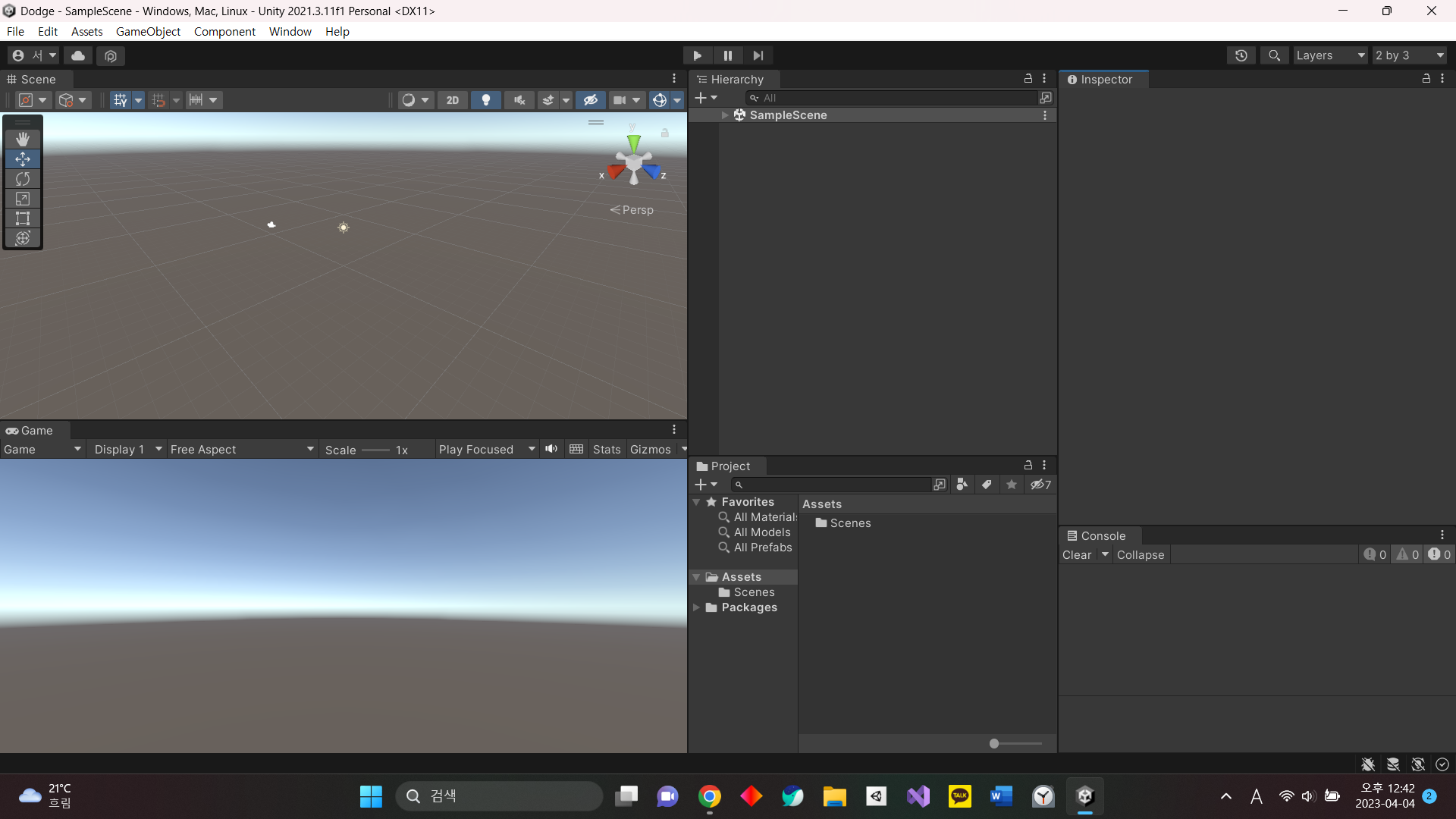Open the Undo History icon
The image size is (1456, 819).
tap(1241, 55)
